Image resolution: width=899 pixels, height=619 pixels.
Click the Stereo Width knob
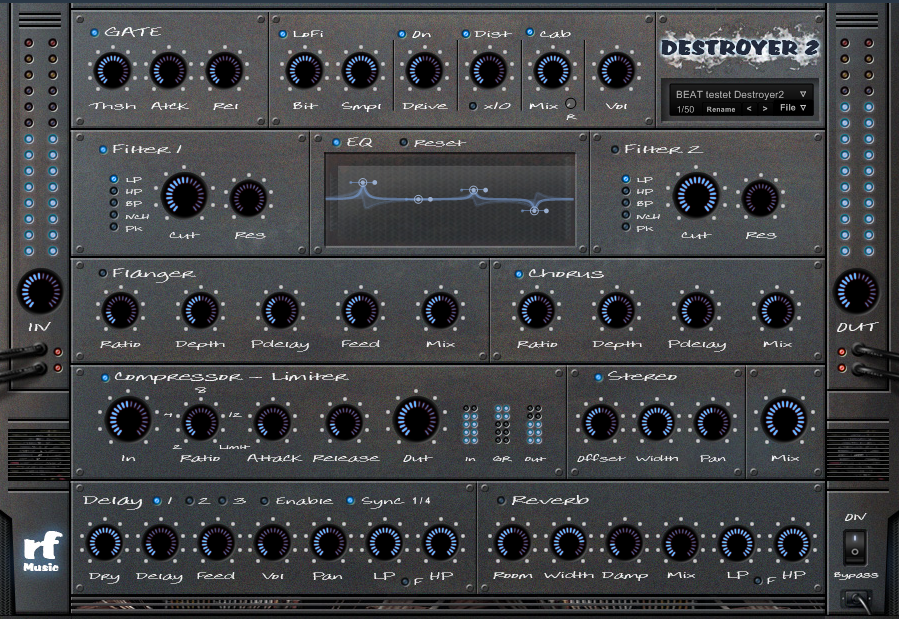656,423
